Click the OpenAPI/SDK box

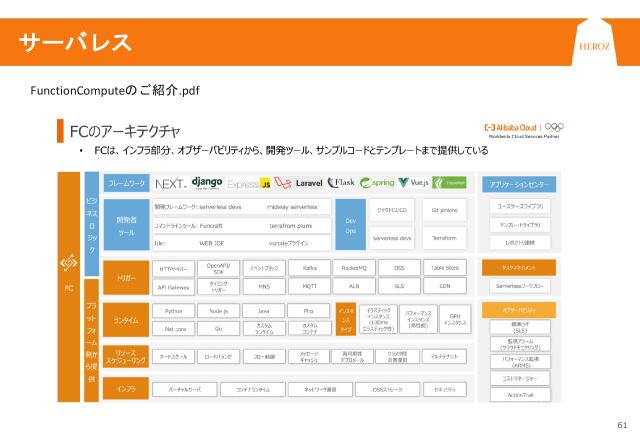[x=218, y=268]
